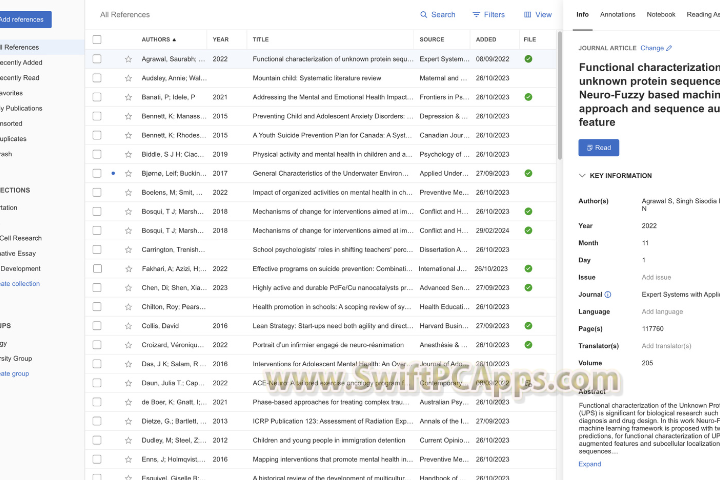Check the Collis, David row checkbox
This screenshot has width=720, height=480.
click(97, 326)
